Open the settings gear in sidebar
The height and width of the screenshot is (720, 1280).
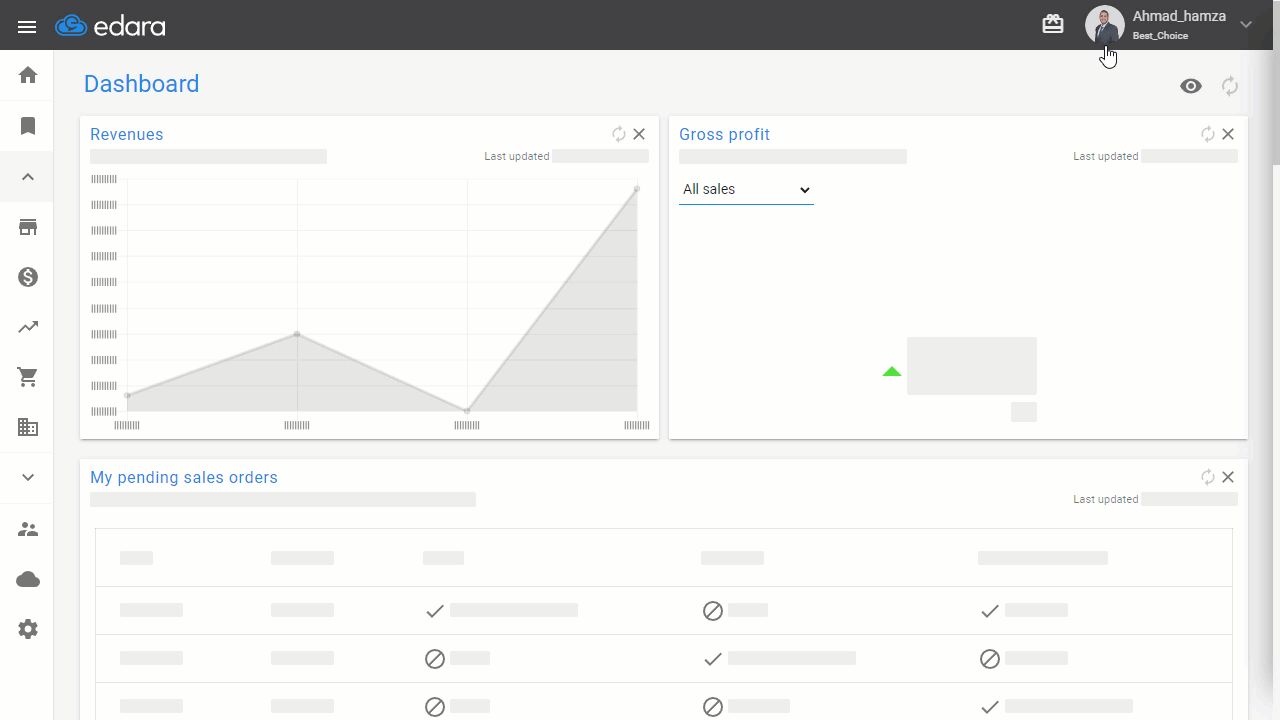click(28, 629)
